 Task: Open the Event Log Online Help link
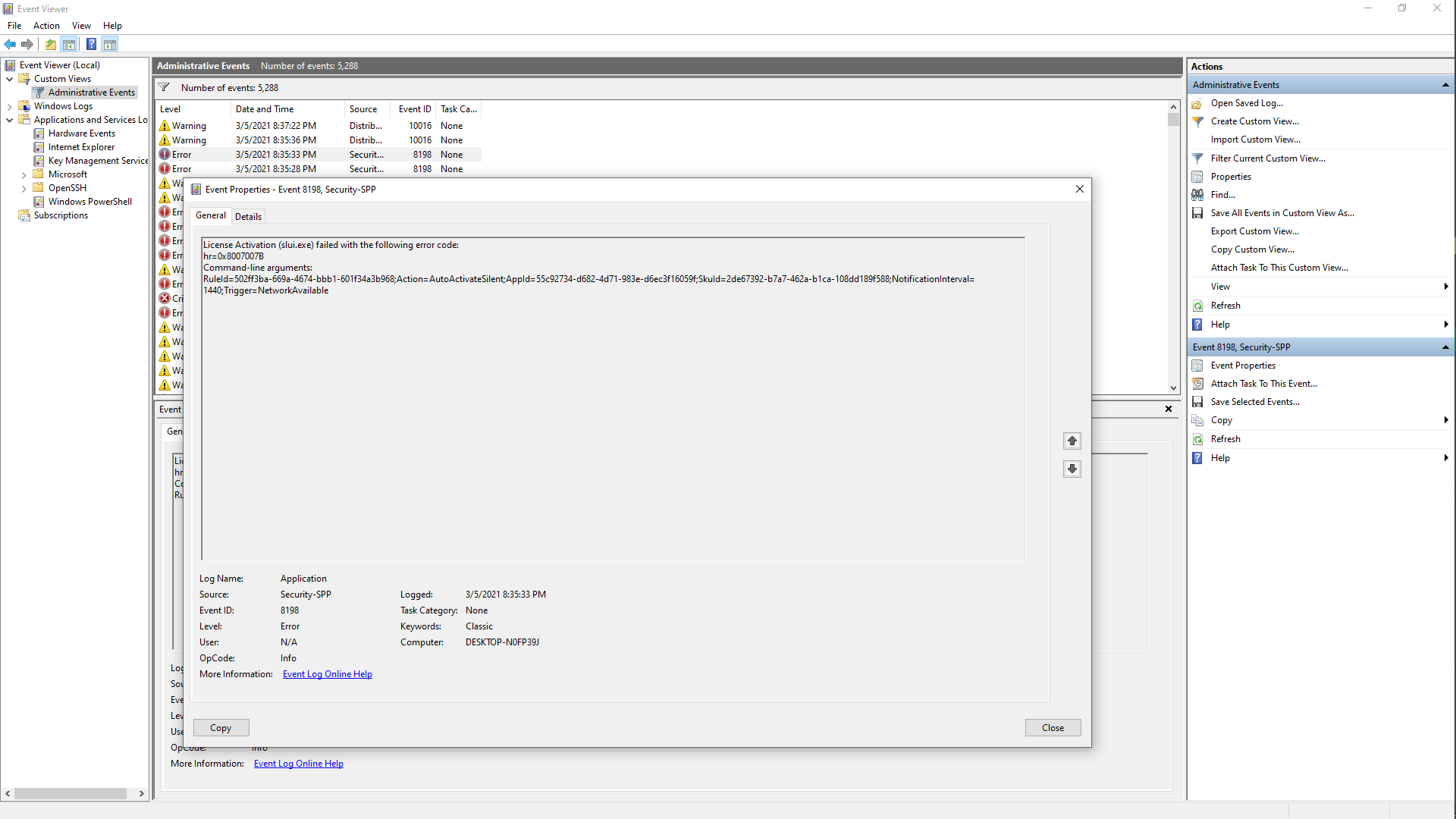point(327,674)
